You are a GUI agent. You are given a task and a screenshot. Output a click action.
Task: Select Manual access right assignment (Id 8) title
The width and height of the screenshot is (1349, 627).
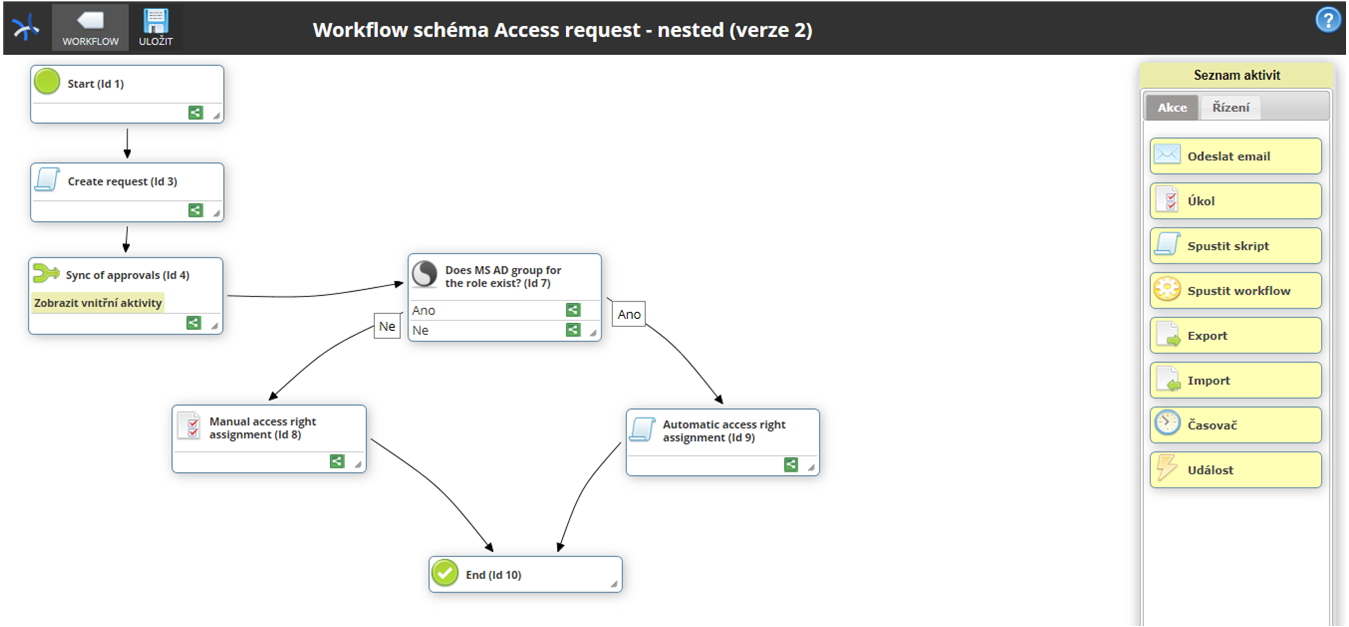click(262, 428)
